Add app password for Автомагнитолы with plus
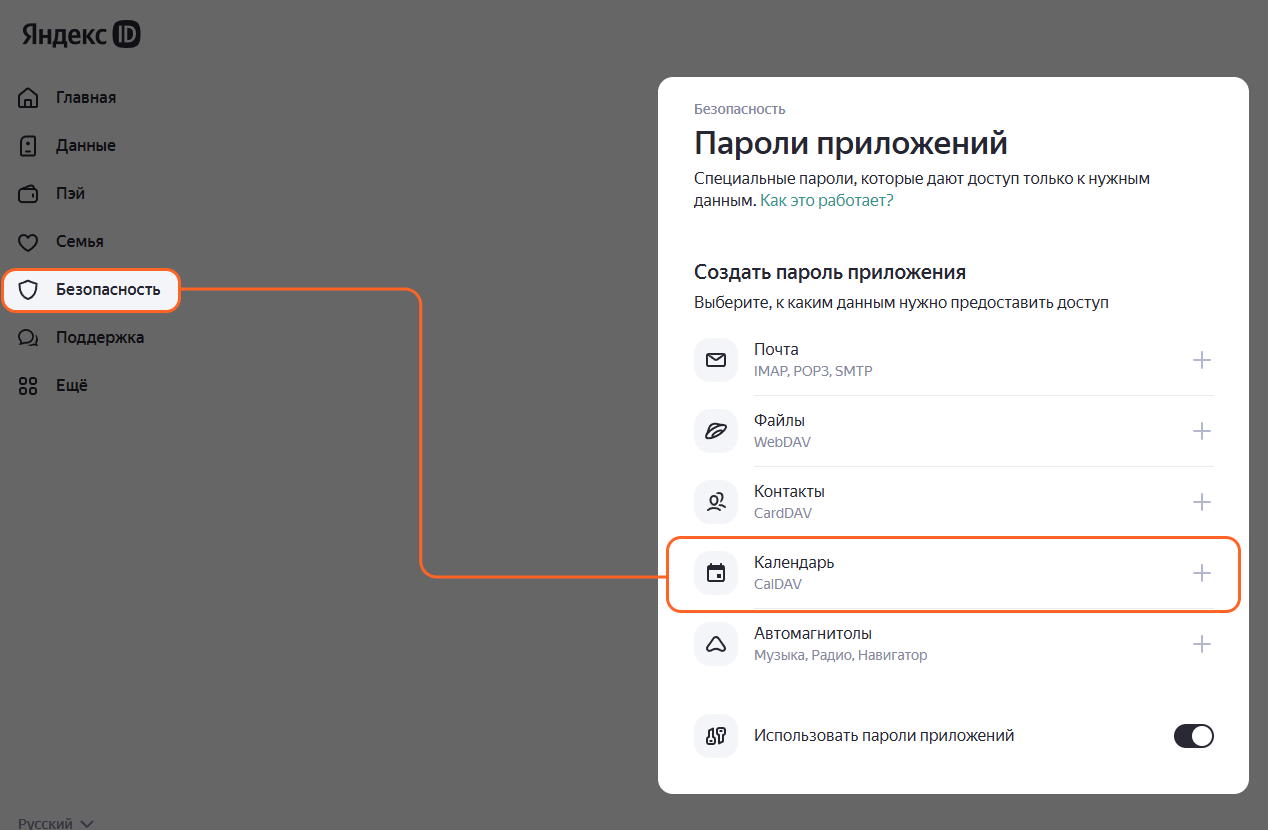This screenshot has height=830, width=1268. [x=1202, y=644]
